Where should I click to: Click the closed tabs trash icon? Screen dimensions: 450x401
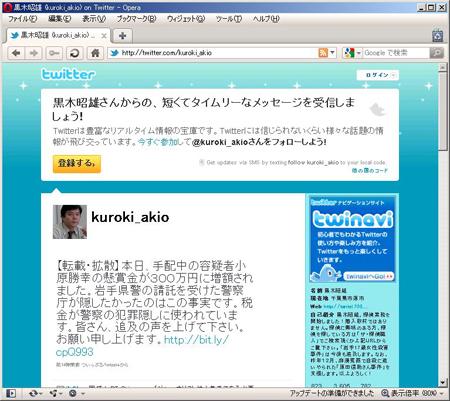[437, 36]
